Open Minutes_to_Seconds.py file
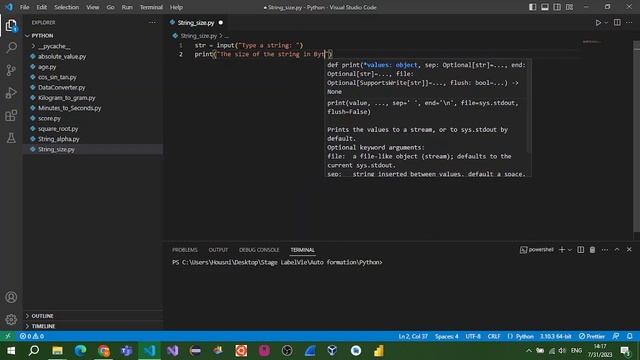This screenshot has width=640, height=360. tap(69, 108)
